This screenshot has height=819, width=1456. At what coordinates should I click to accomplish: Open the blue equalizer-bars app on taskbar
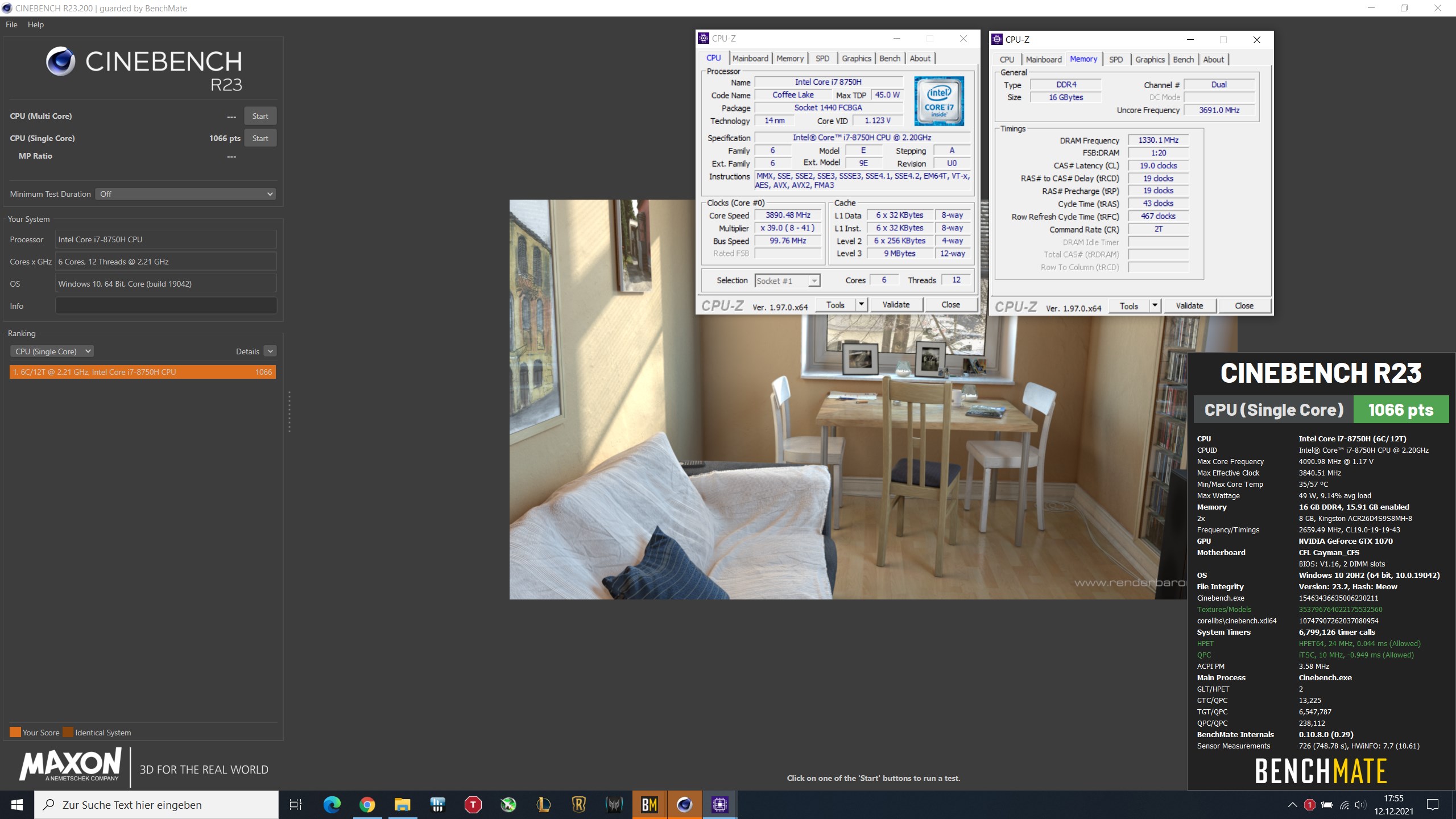click(438, 805)
